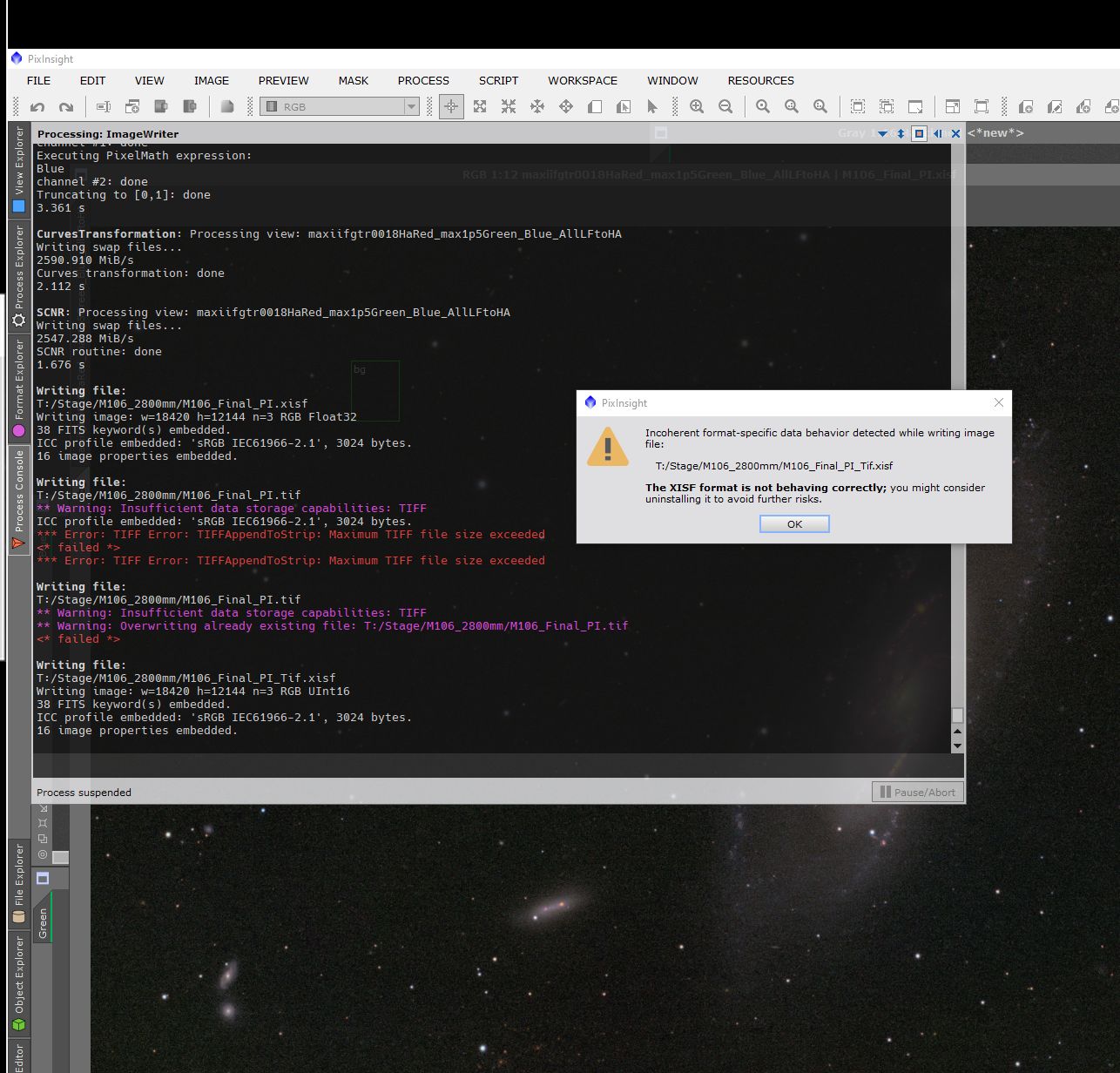Click console scrollbar down arrow
Screen dimensions: 1120x1073
957,746
